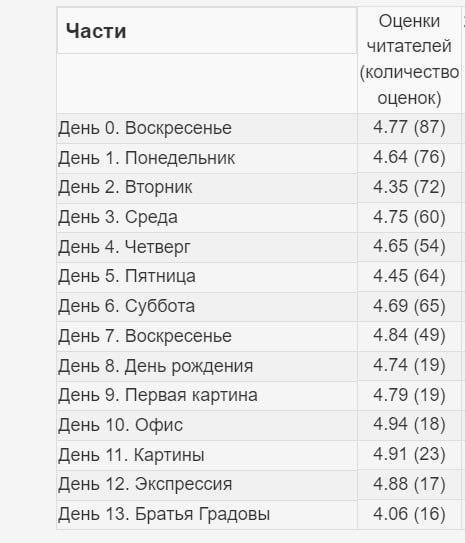Open the chapter День 12. Экспрессия
Image resolution: width=465 pixels, height=543 pixels.
click(145, 484)
